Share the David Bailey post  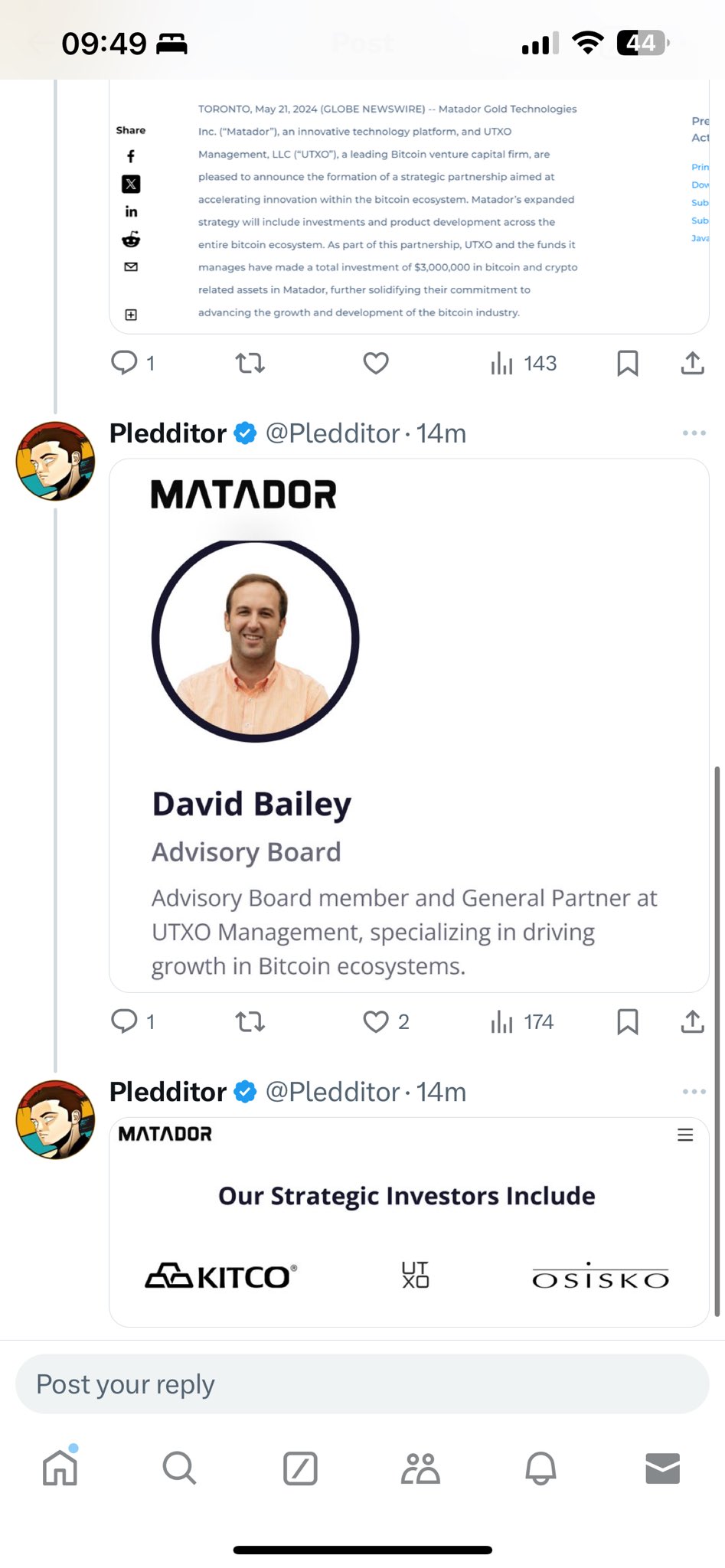(692, 1021)
